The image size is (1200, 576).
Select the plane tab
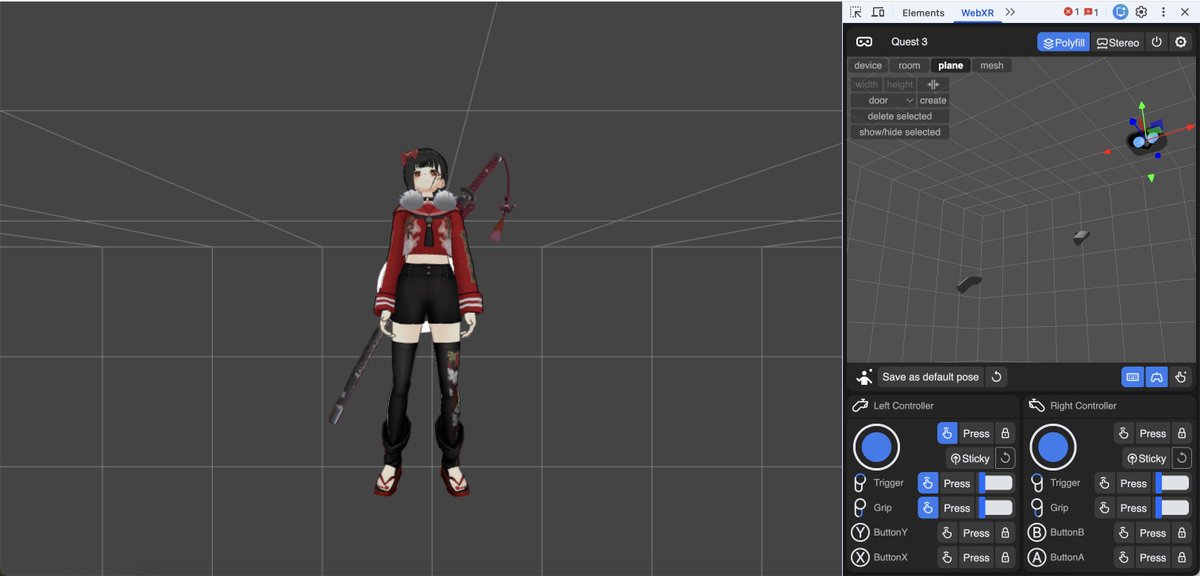(x=951, y=65)
